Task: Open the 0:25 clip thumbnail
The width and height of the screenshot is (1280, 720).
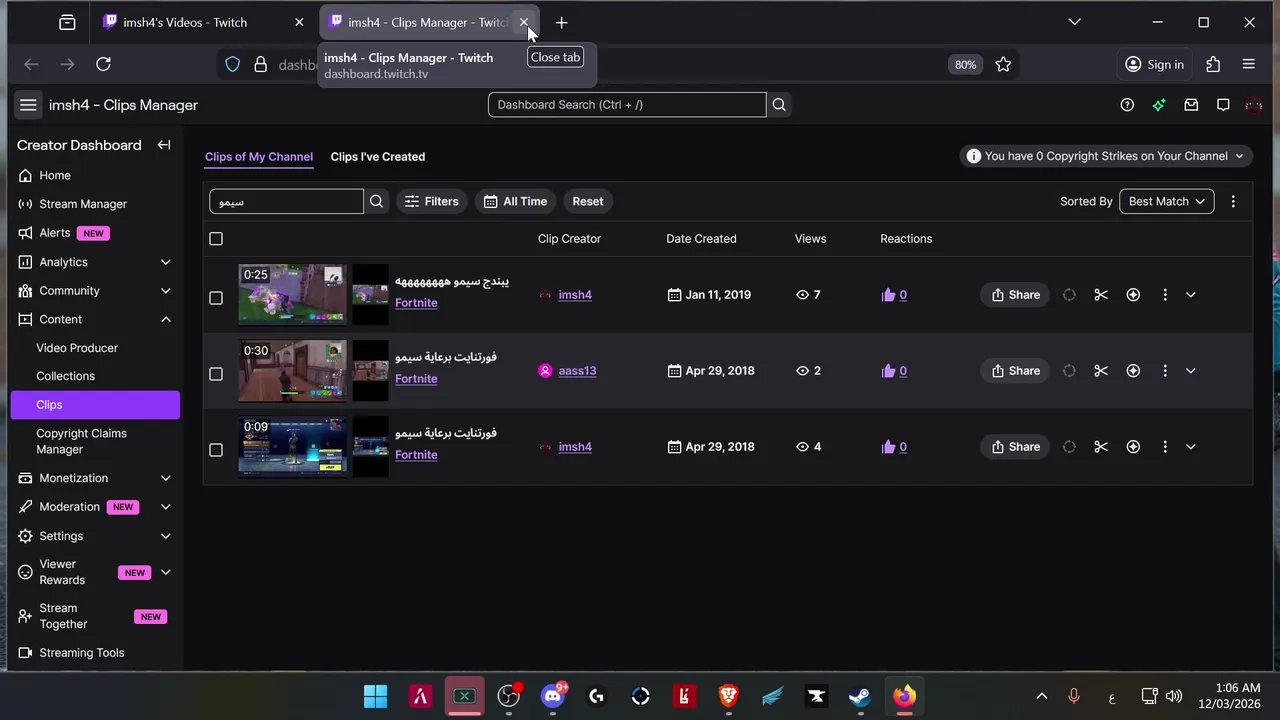Action: [x=292, y=295]
